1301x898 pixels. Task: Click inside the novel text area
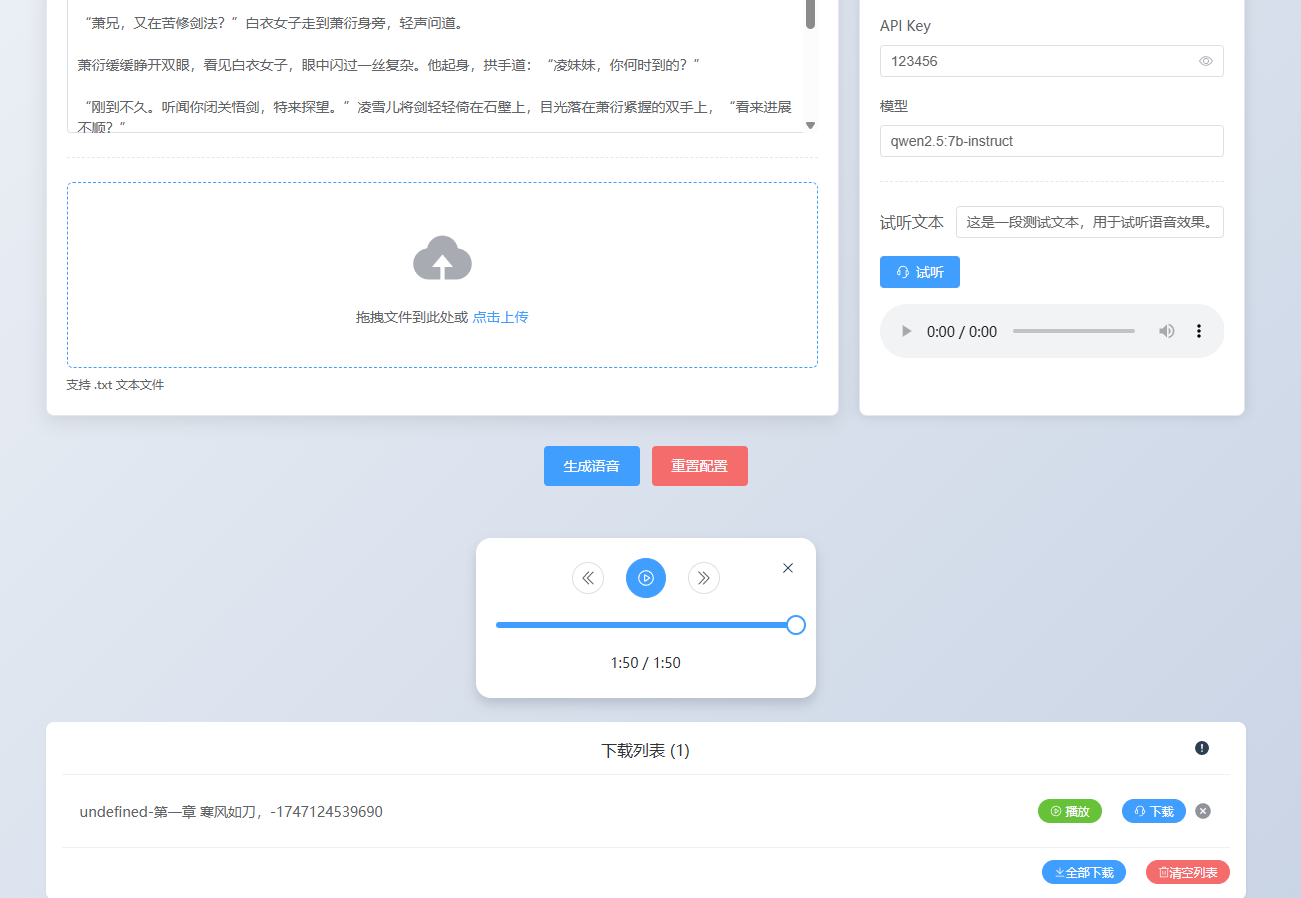click(436, 66)
